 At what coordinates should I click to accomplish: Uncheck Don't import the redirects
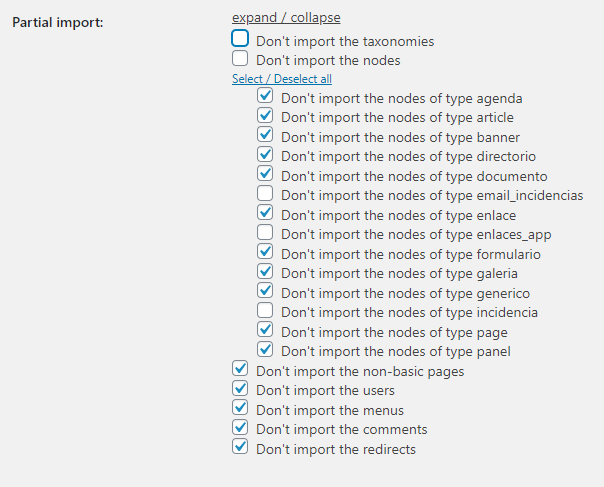click(x=240, y=448)
